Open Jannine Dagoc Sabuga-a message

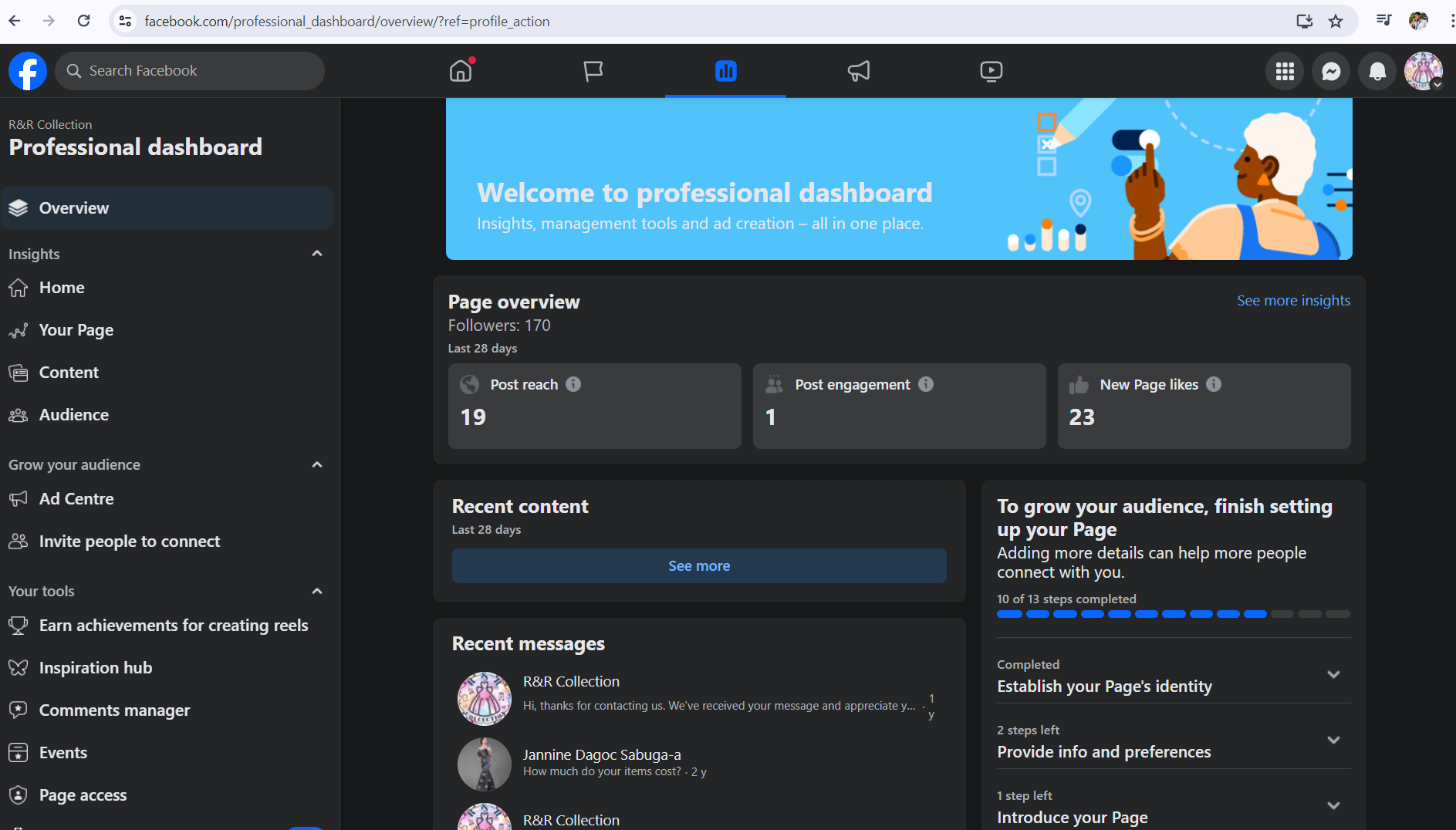pyautogui.click(x=699, y=764)
